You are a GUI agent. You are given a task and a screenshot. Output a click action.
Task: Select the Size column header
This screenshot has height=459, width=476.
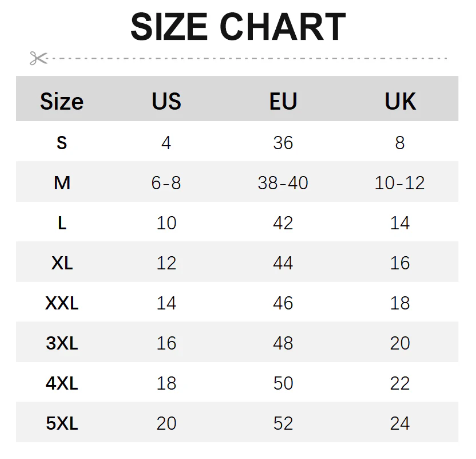[62, 101]
